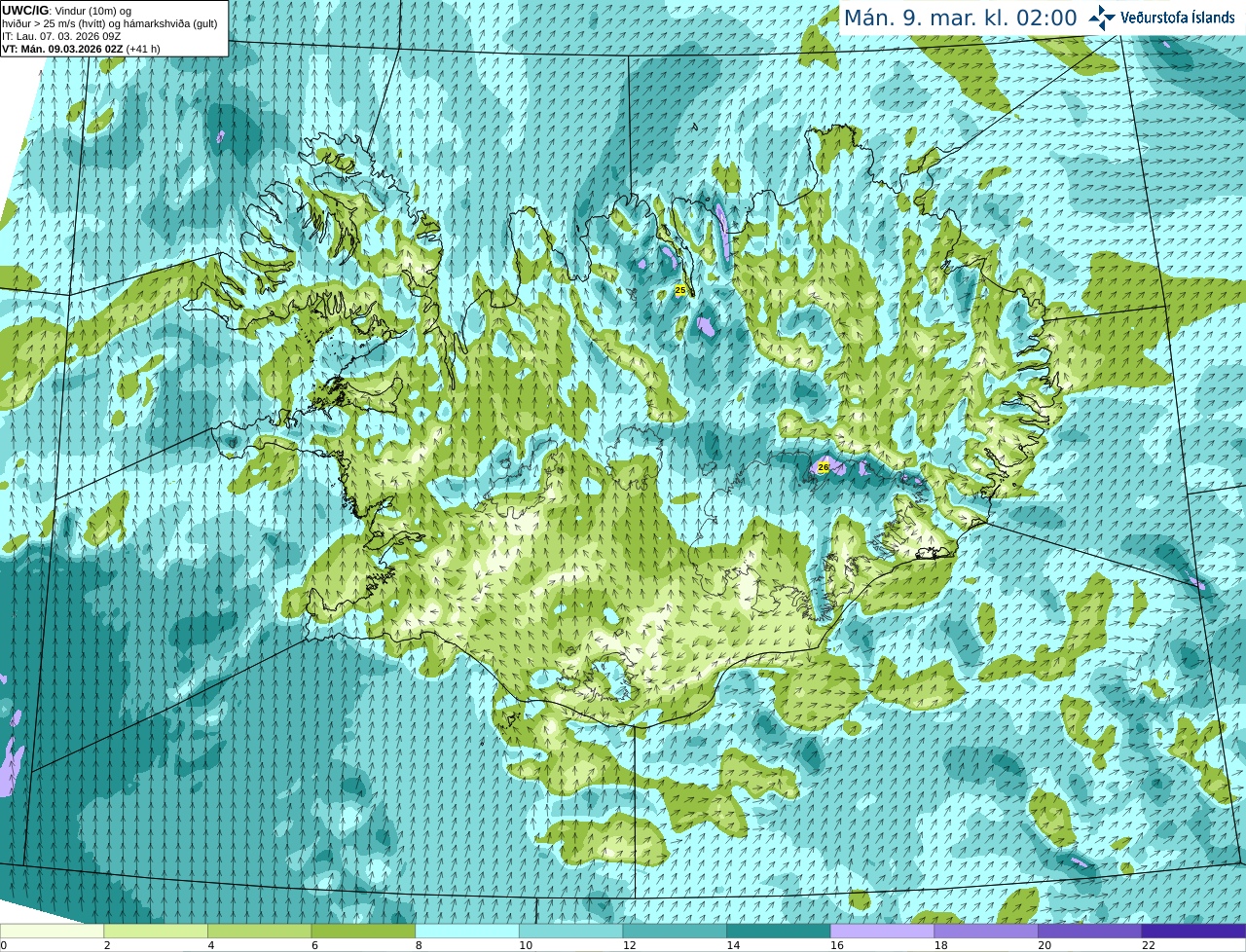Image resolution: width=1246 pixels, height=952 pixels.
Task: Pick the darkest purple legend swatch above 22
Action: pos(1193,931)
